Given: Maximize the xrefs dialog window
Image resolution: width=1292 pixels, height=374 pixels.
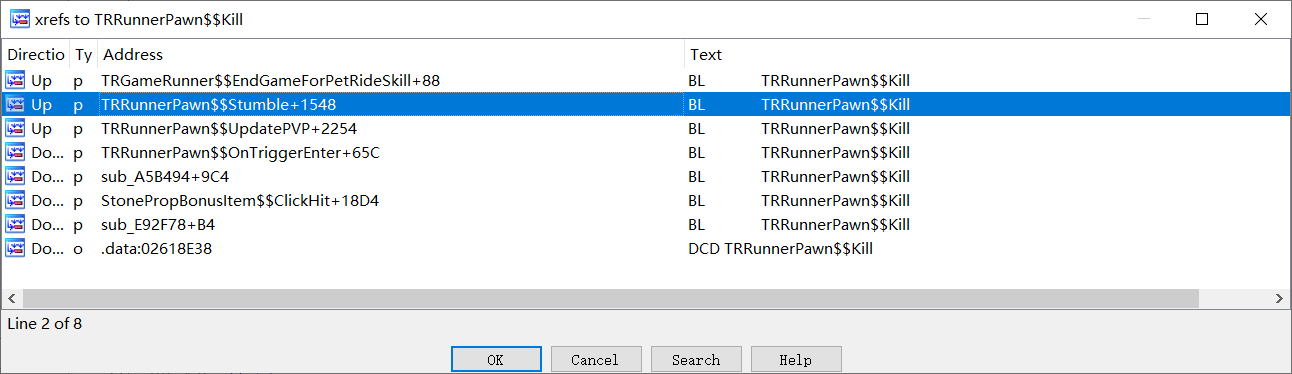Looking at the screenshot, I should pos(1202,19).
